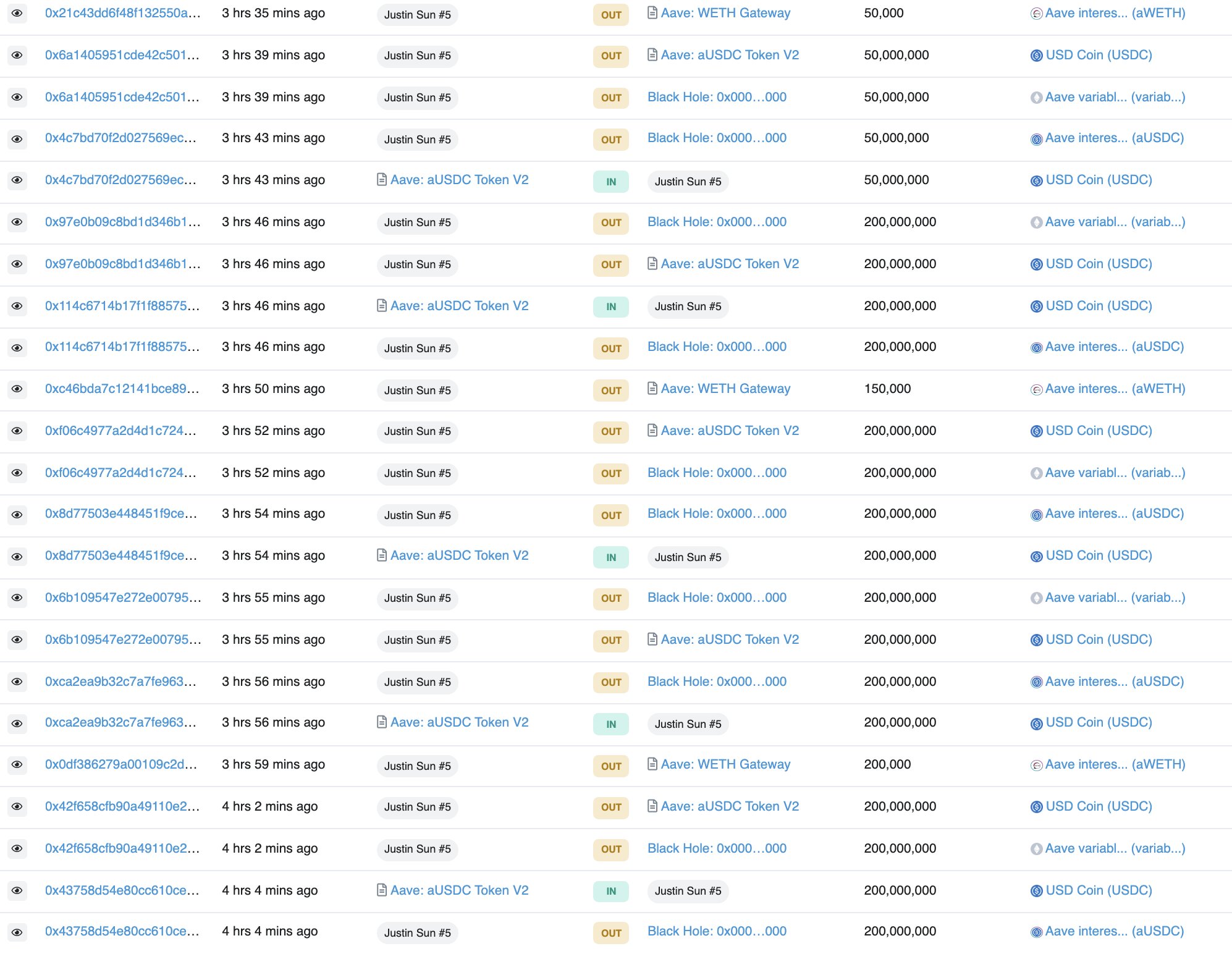Open transaction hash 0x0df386279a00109c2d
Screen dimensions: 1232x954
pyautogui.click(x=120, y=764)
